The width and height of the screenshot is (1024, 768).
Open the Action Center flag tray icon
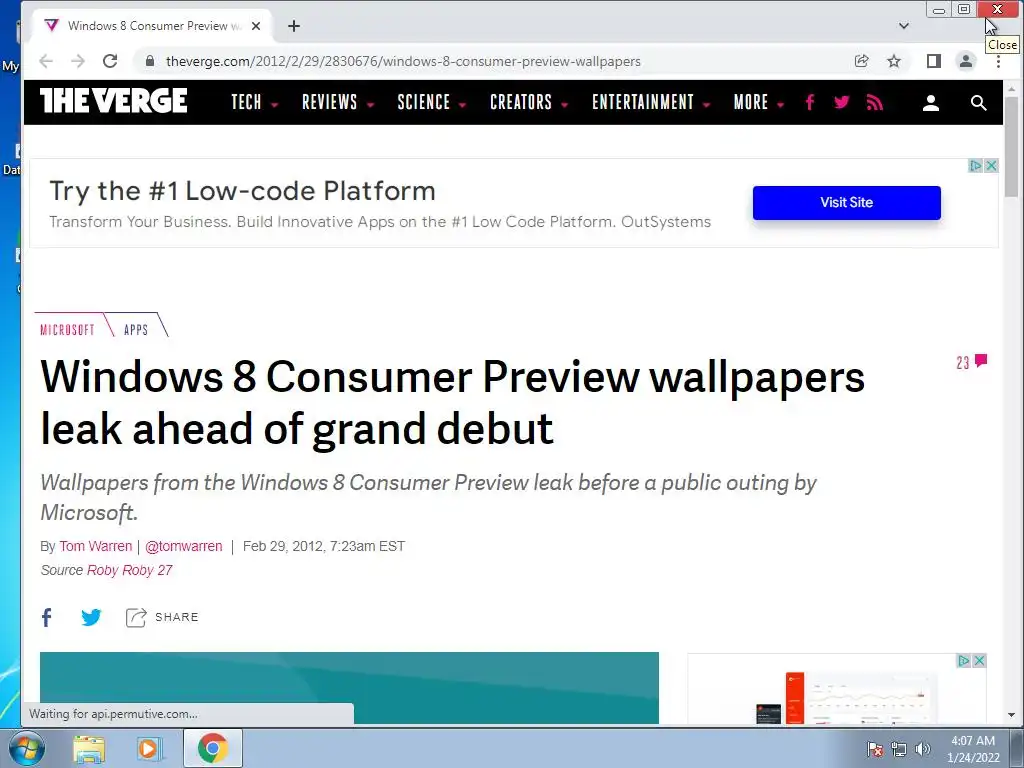click(875, 749)
